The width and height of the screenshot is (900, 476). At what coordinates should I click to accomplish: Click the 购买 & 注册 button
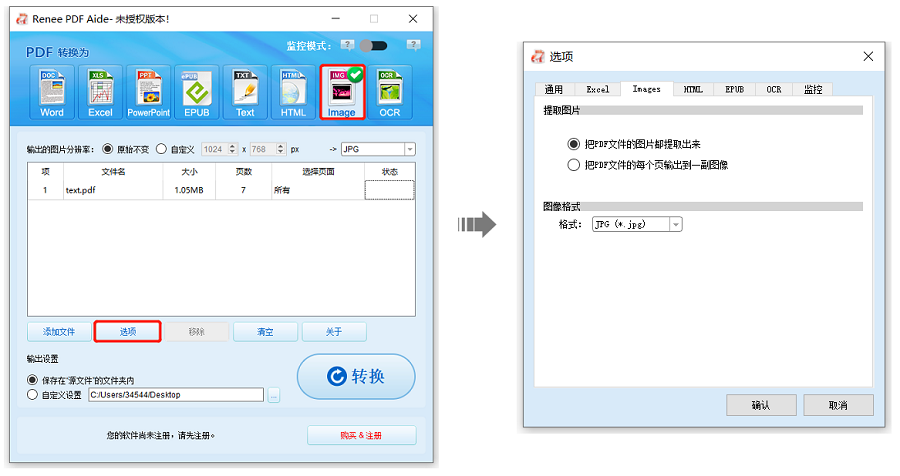point(362,435)
